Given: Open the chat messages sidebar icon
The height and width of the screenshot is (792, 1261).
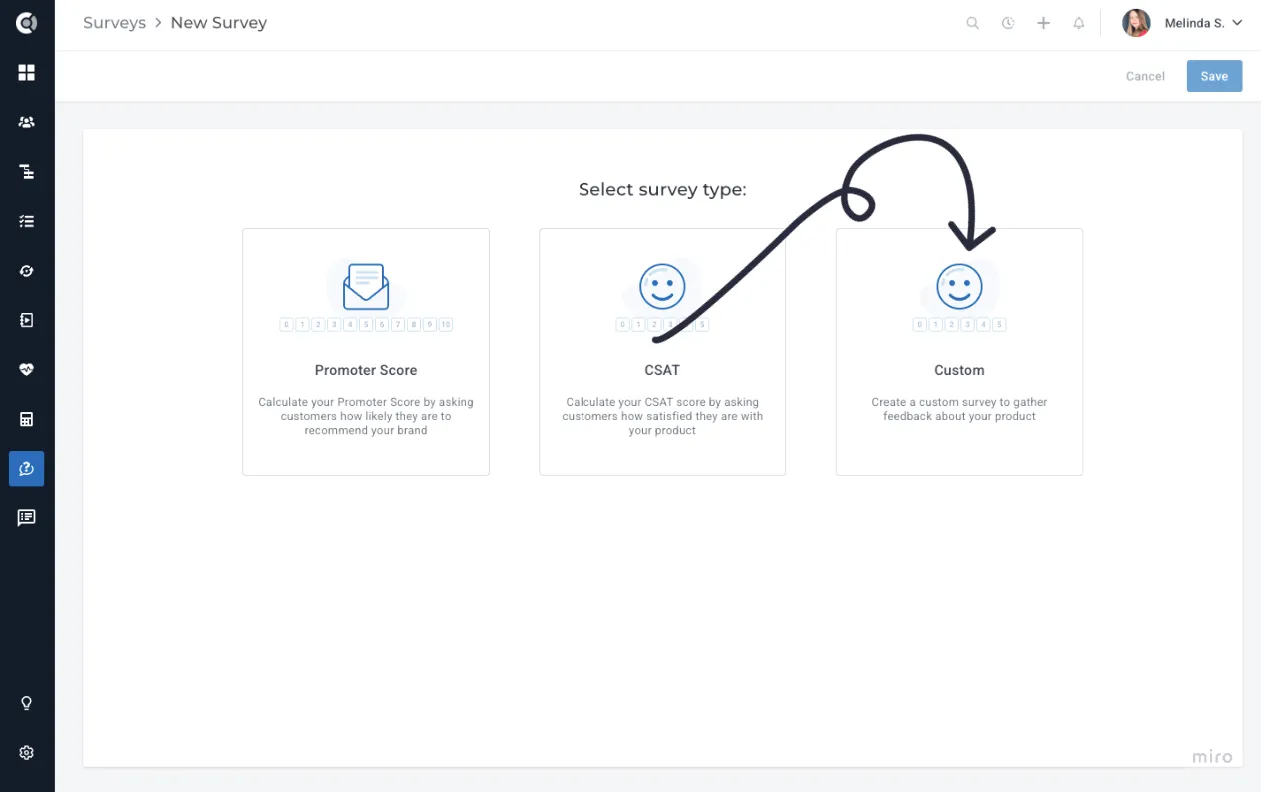Looking at the screenshot, I should tap(27, 517).
